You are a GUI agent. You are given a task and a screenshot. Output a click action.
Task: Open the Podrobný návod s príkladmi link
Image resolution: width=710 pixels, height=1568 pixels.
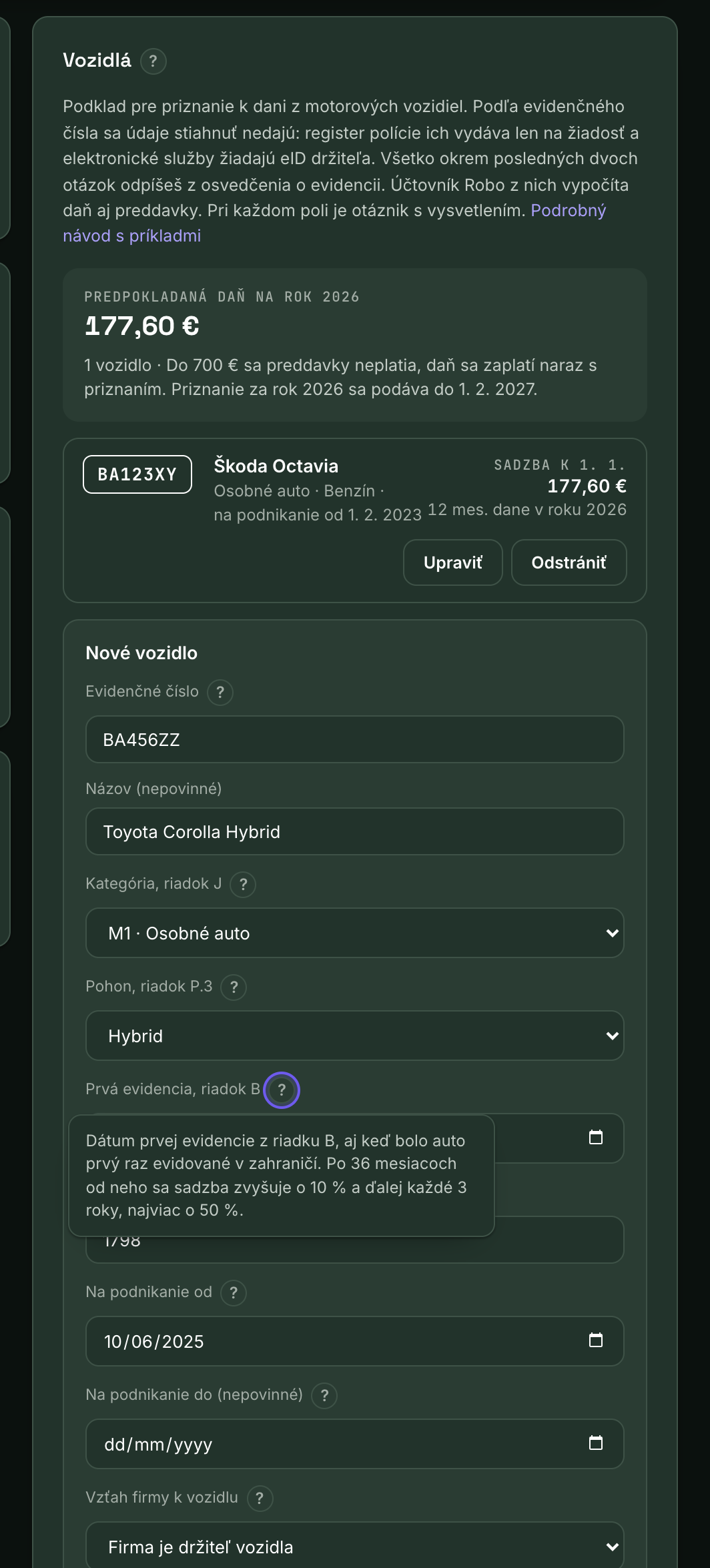pyautogui.click(x=334, y=224)
